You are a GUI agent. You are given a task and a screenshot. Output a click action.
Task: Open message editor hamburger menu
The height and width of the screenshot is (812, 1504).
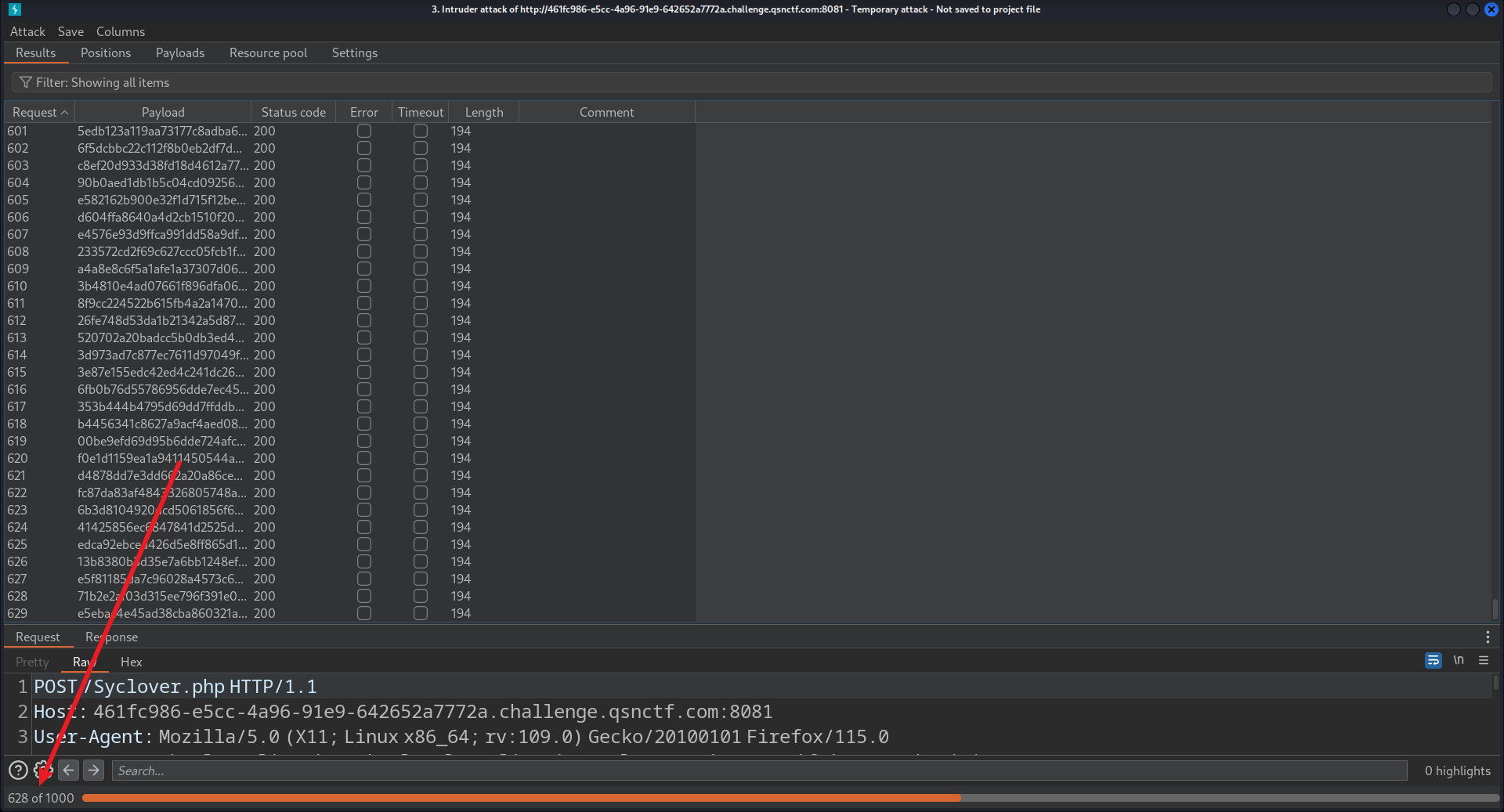click(1484, 661)
